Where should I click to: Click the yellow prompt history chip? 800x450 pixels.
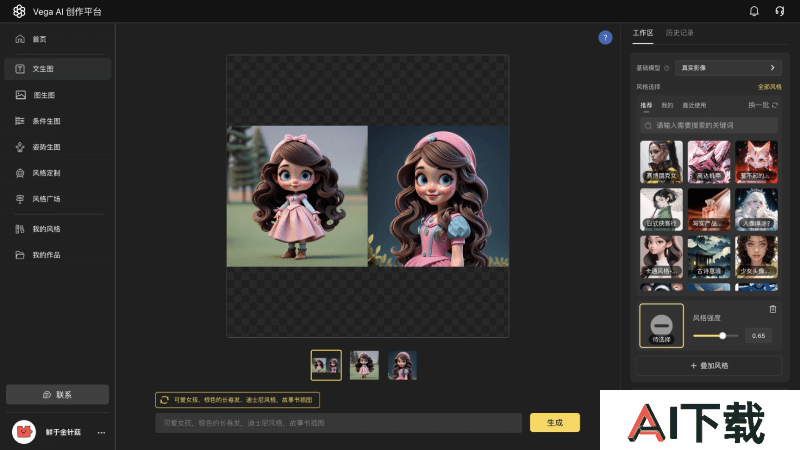tap(237, 400)
